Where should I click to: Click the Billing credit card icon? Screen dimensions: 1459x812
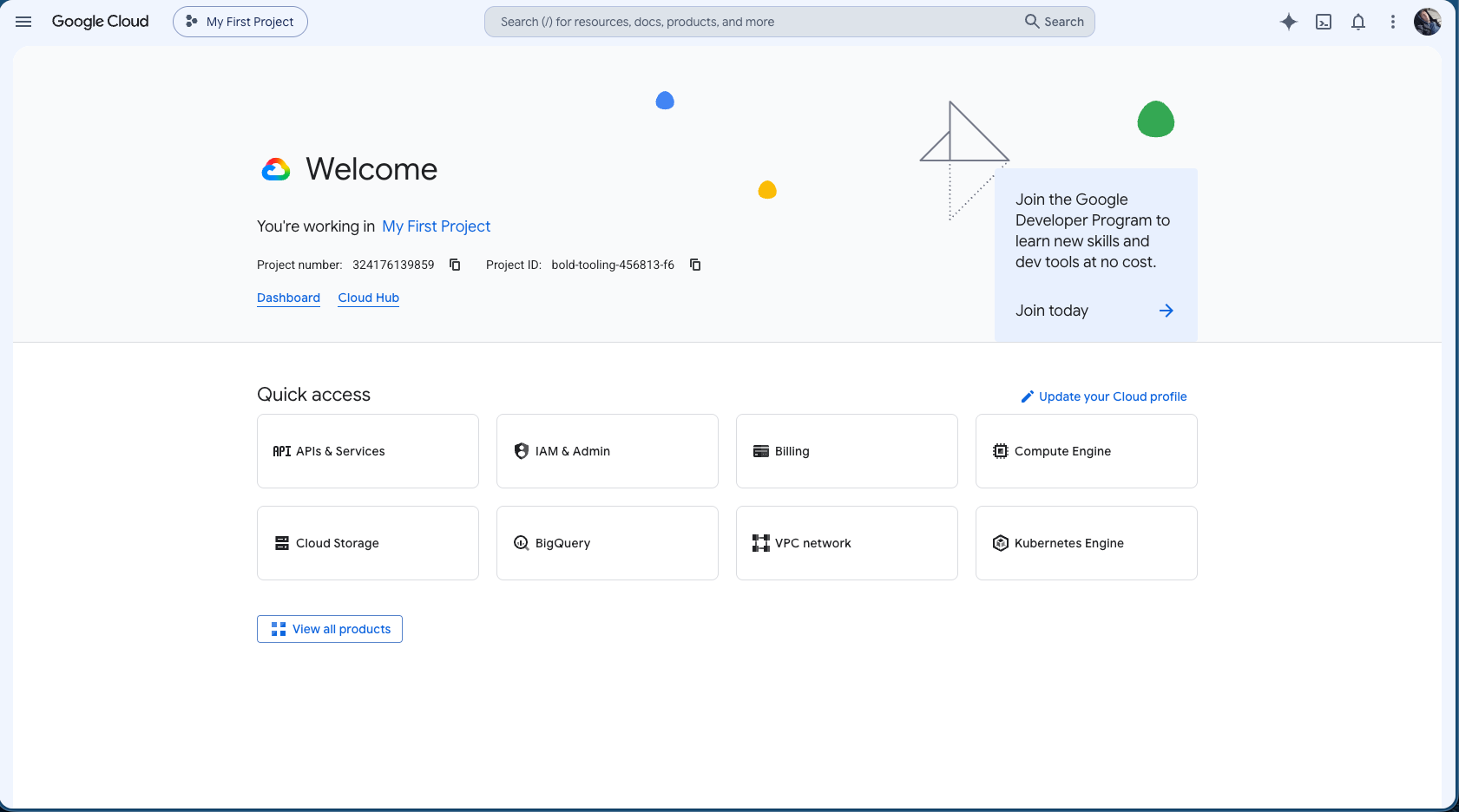[x=761, y=451]
